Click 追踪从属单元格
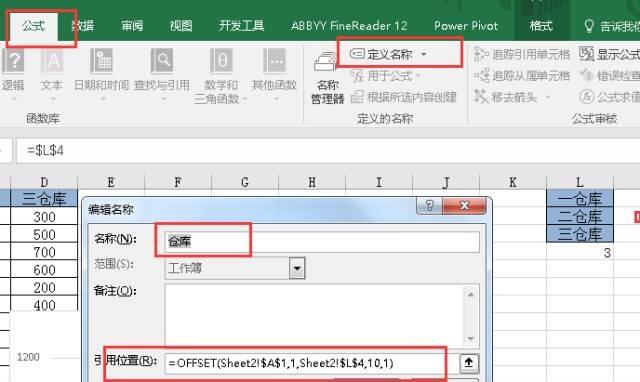Viewport: 640px width, 382px height. click(x=522, y=76)
